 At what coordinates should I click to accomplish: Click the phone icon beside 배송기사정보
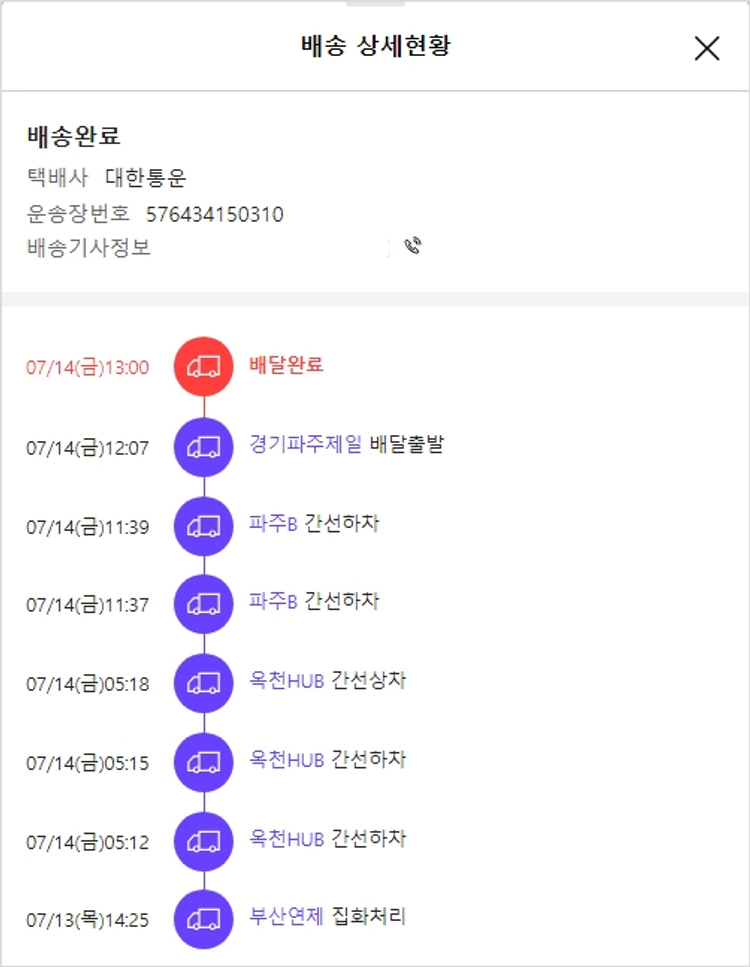point(413,247)
